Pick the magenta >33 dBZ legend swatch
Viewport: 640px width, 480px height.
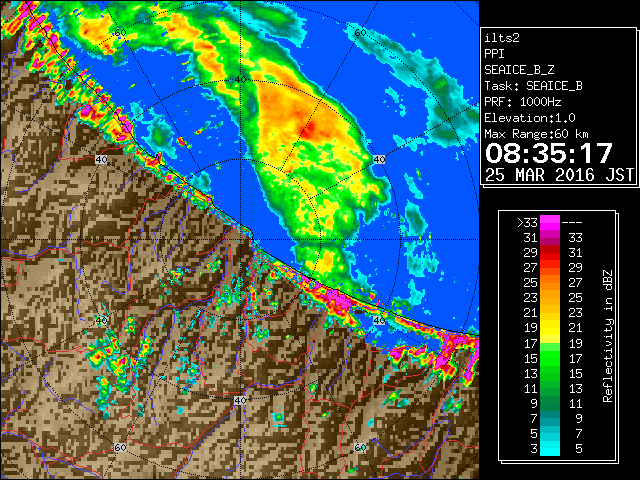pyautogui.click(x=550, y=222)
